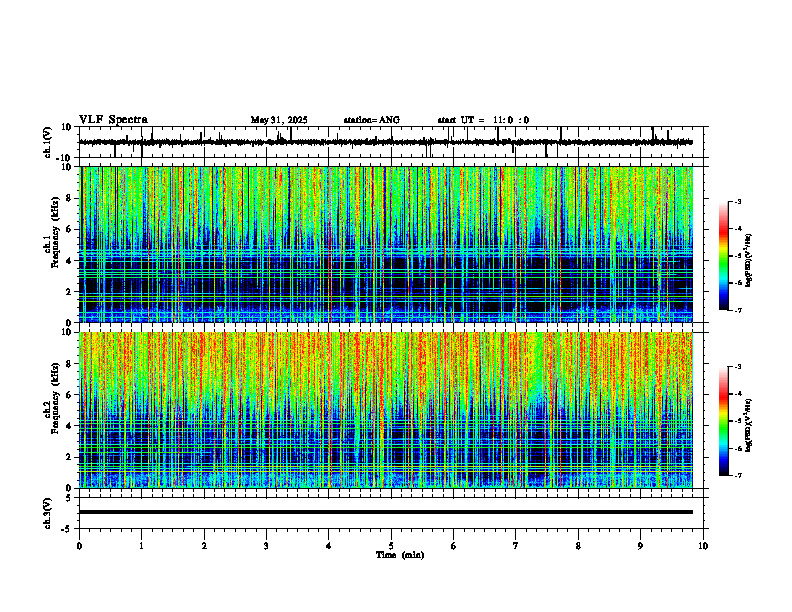This screenshot has height=612, width=792.
Task: Click the "ch.3(V)" axis label
Action: [48, 513]
